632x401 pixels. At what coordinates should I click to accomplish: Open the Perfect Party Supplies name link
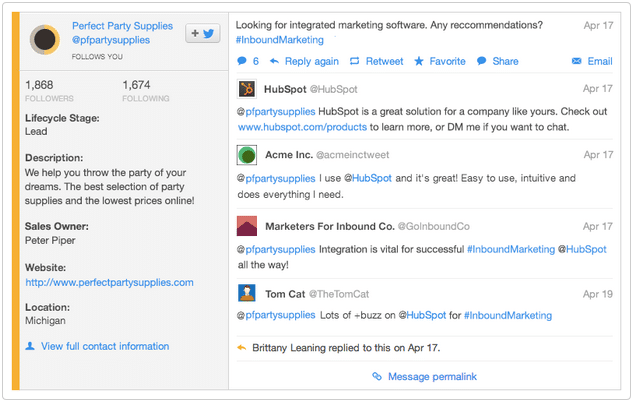pos(123,26)
